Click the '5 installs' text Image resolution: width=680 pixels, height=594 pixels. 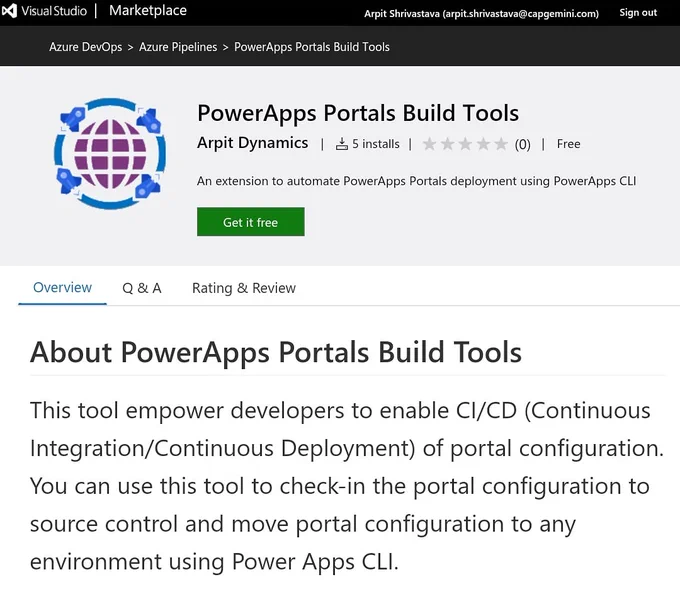[376, 144]
